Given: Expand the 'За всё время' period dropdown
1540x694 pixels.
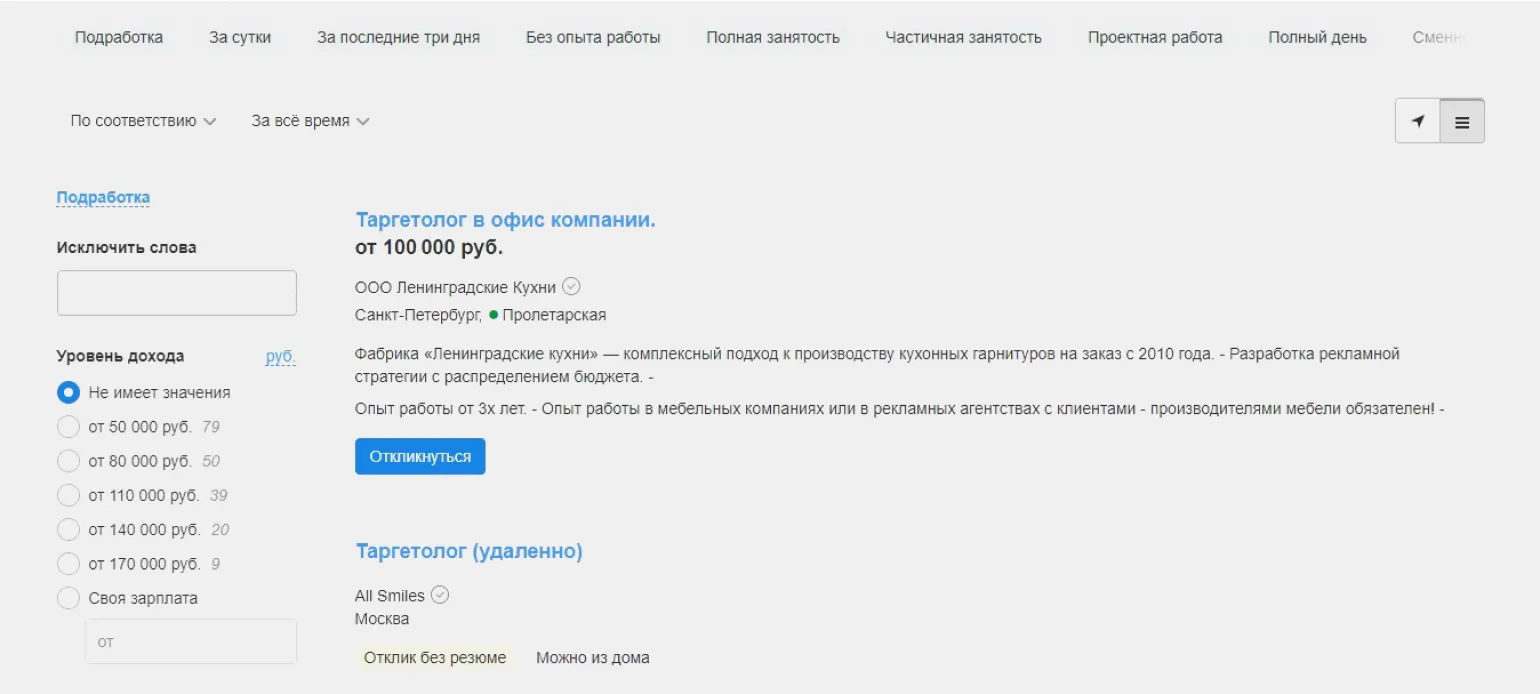Looking at the screenshot, I should (x=310, y=121).
